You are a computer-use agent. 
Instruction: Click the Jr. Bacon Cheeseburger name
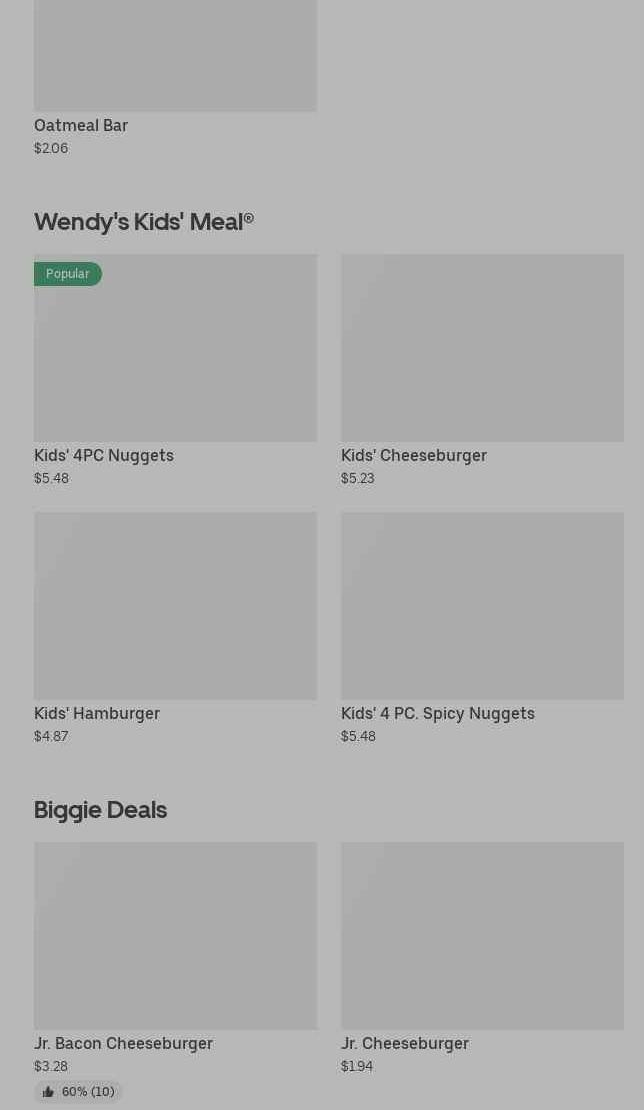123,1043
